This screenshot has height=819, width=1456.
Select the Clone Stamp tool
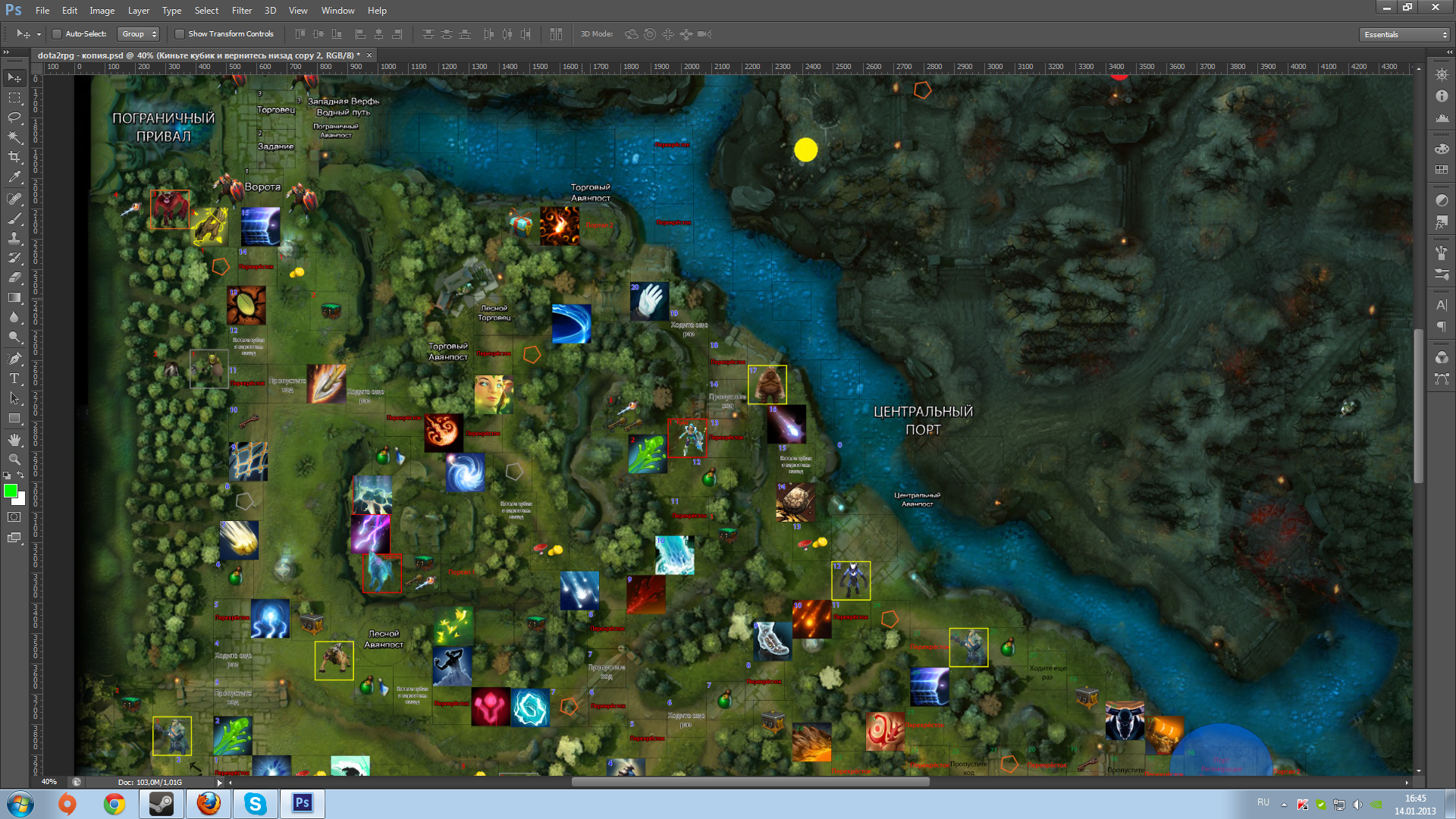click(14, 238)
